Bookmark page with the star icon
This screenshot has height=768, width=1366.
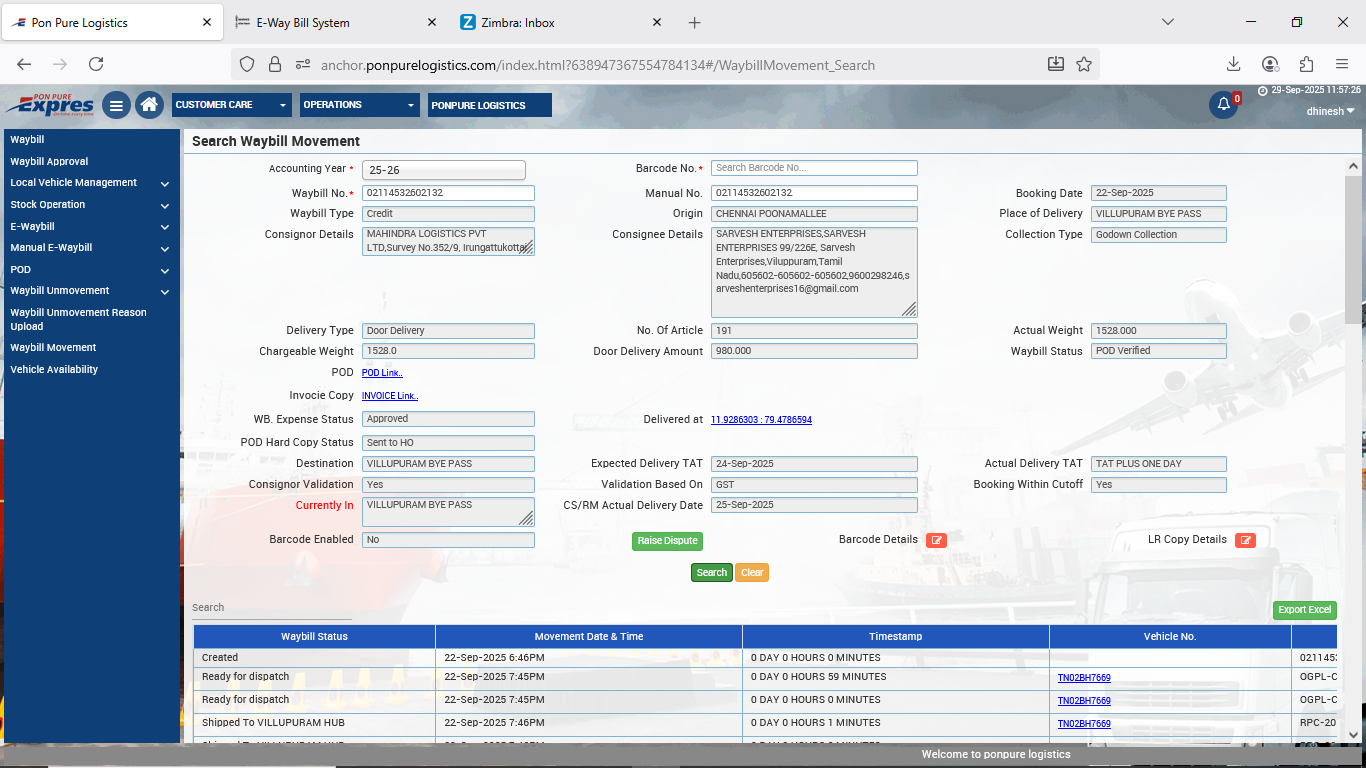[x=1084, y=64]
